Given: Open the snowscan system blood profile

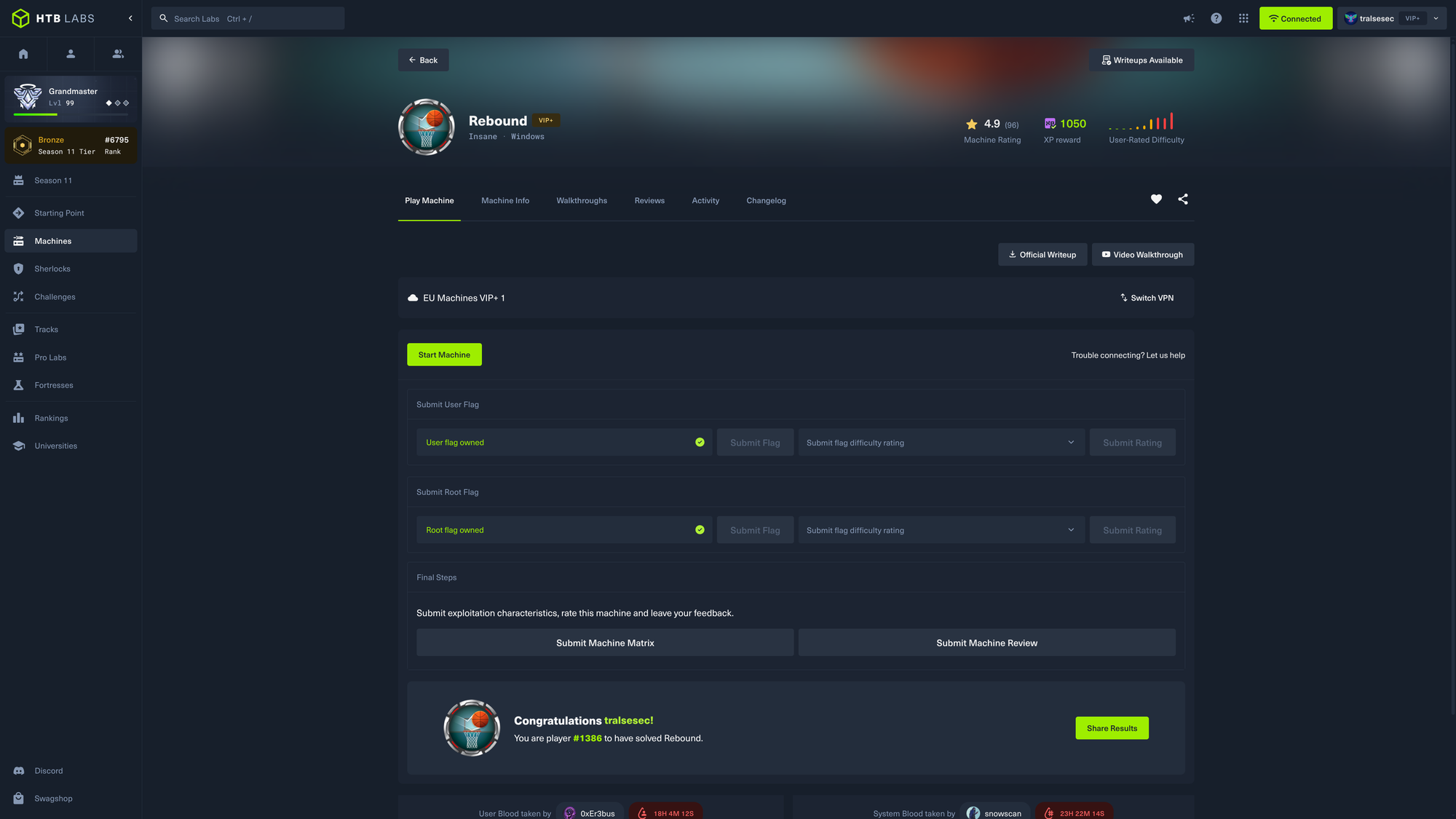Looking at the screenshot, I should [x=994, y=813].
